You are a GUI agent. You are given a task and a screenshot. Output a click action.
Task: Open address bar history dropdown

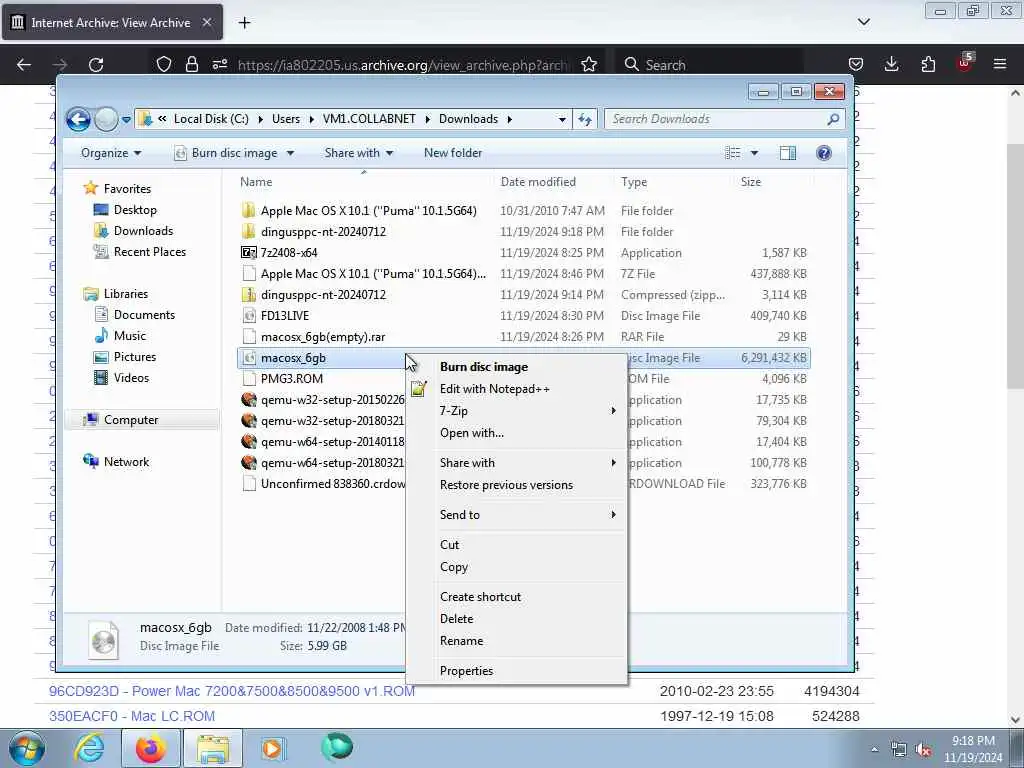coord(562,120)
